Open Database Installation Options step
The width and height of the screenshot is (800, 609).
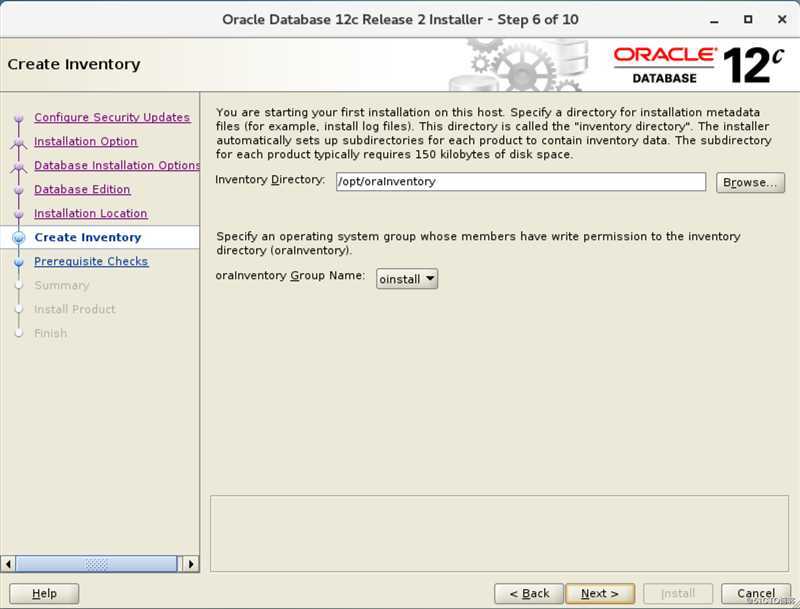pyautogui.click(x=117, y=165)
